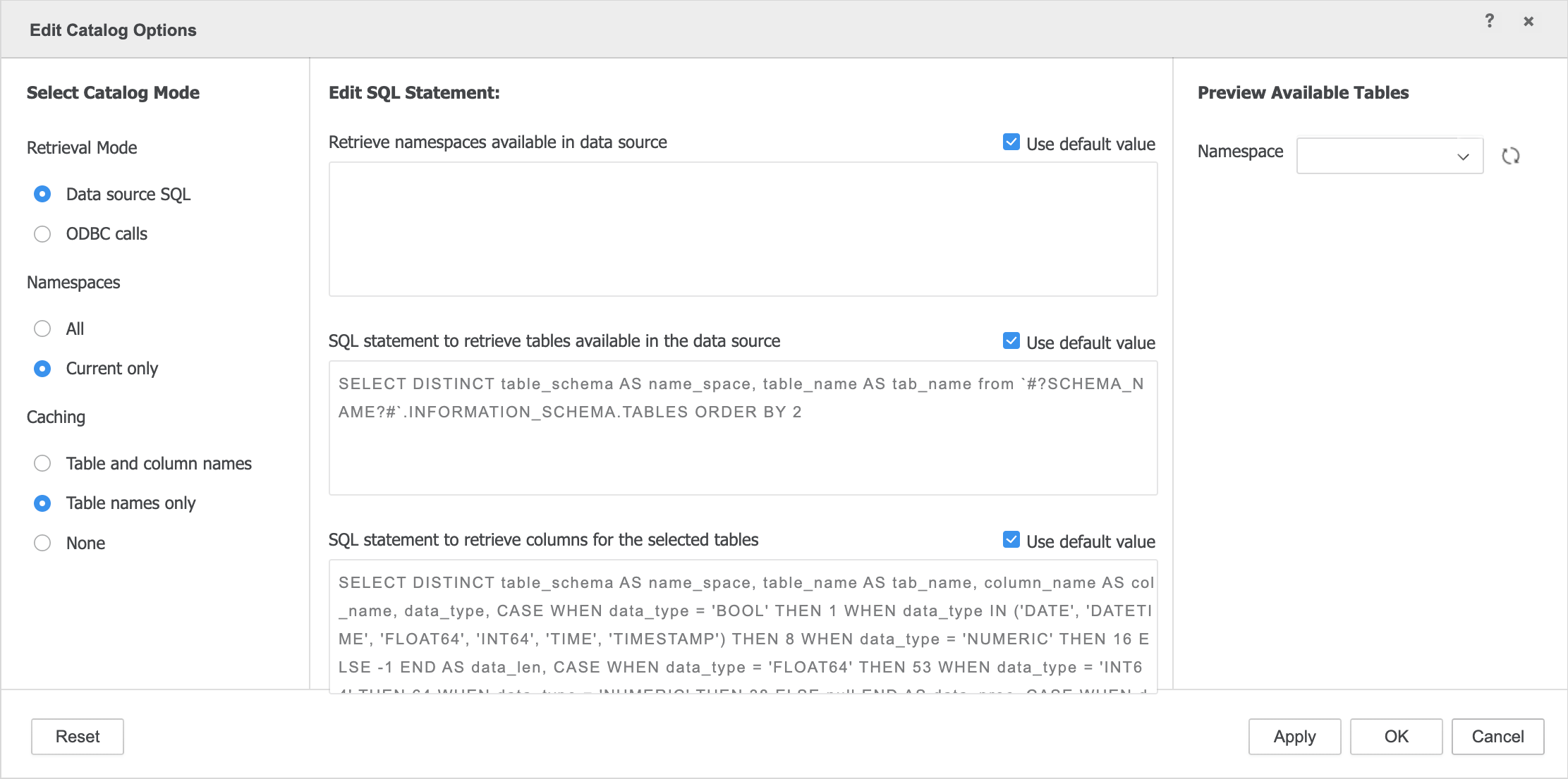This screenshot has height=779, width=1568.
Task: Select Data source SQL radio button
Action: pos(42,194)
